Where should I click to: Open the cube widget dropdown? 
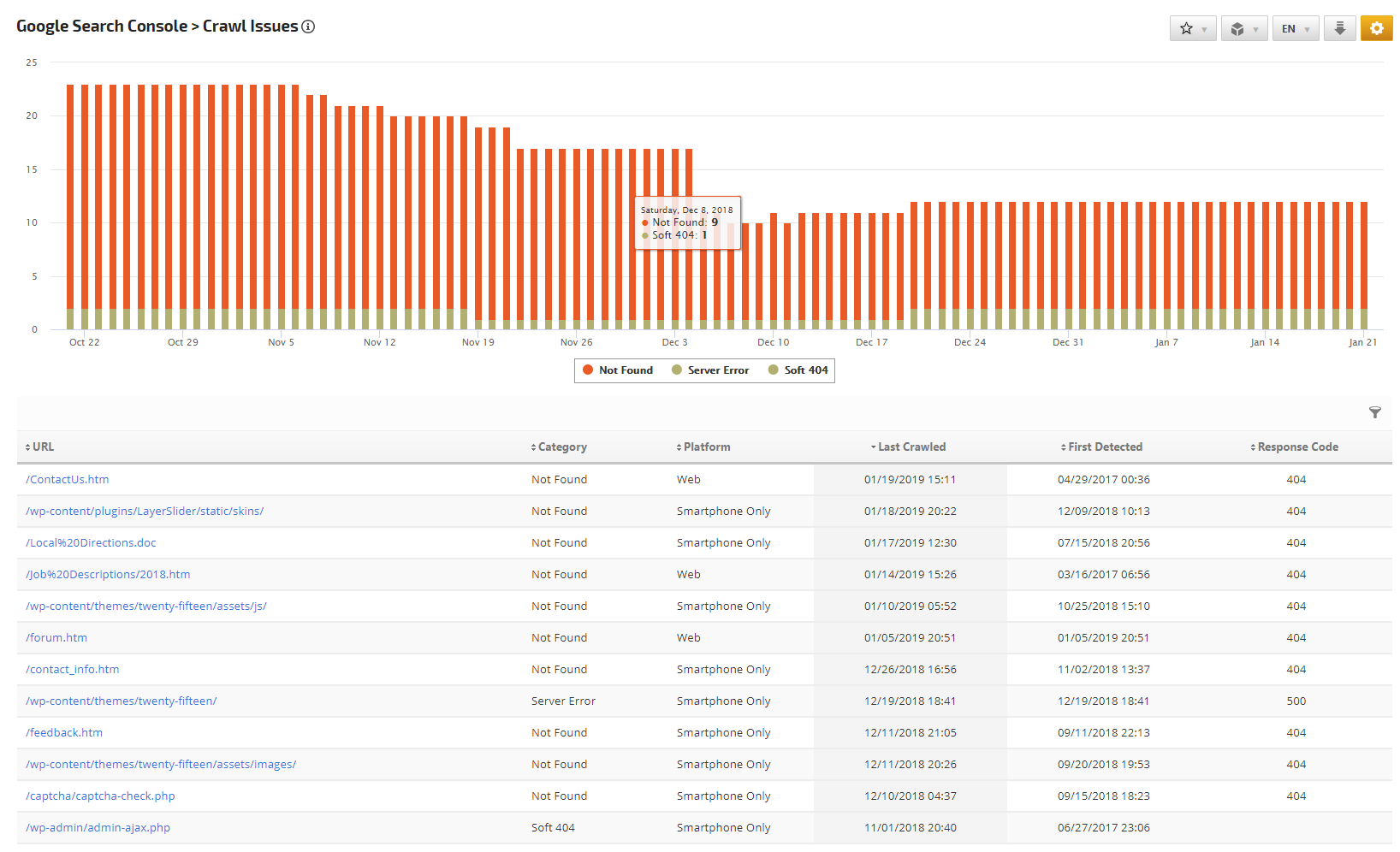[x=1243, y=29]
